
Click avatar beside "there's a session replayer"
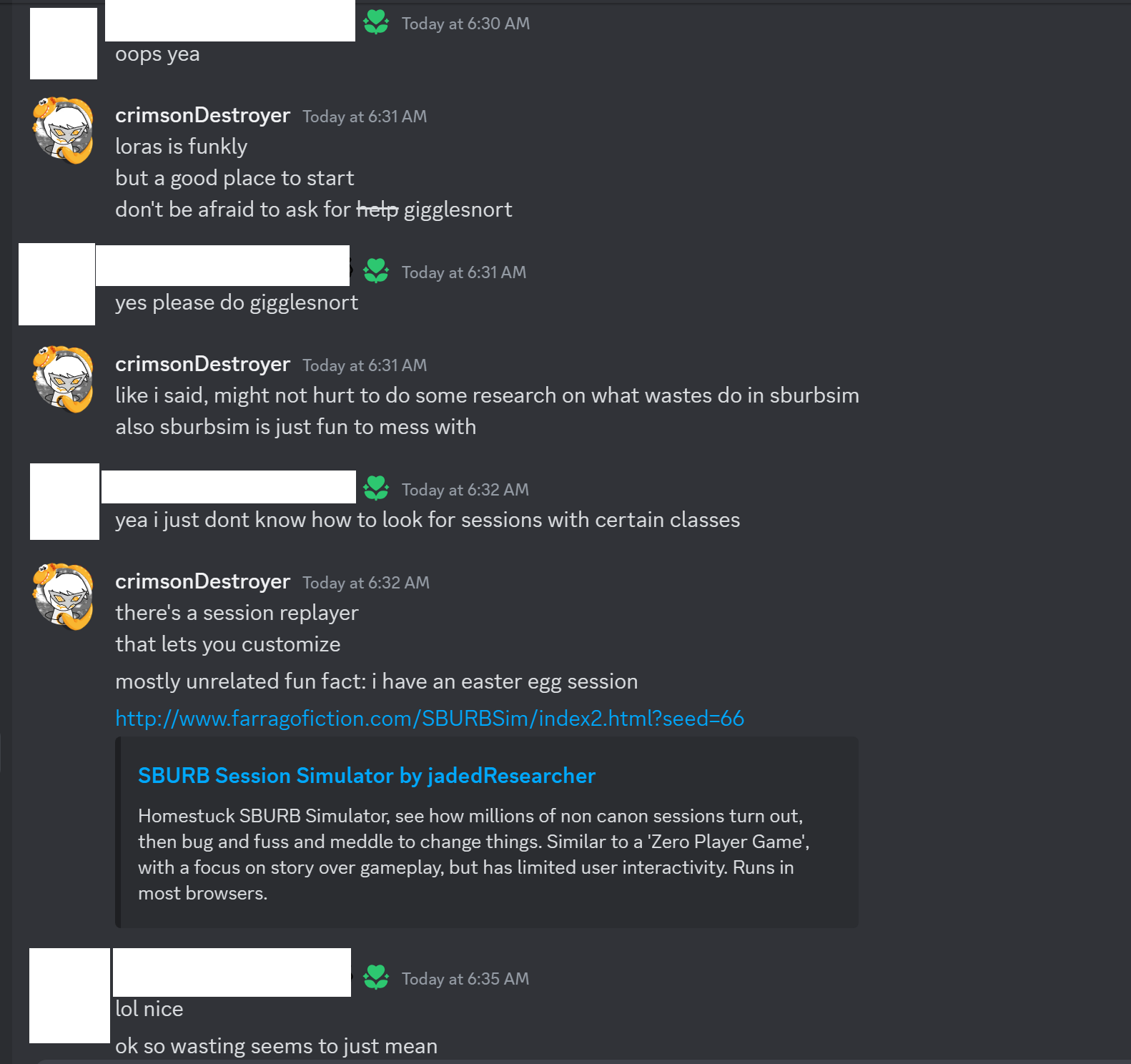tap(63, 596)
